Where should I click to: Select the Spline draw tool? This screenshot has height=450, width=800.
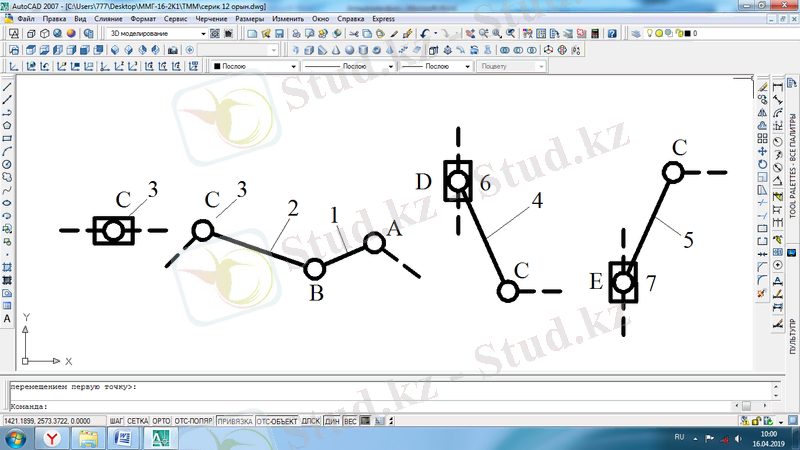pyautogui.click(x=7, y=190)
